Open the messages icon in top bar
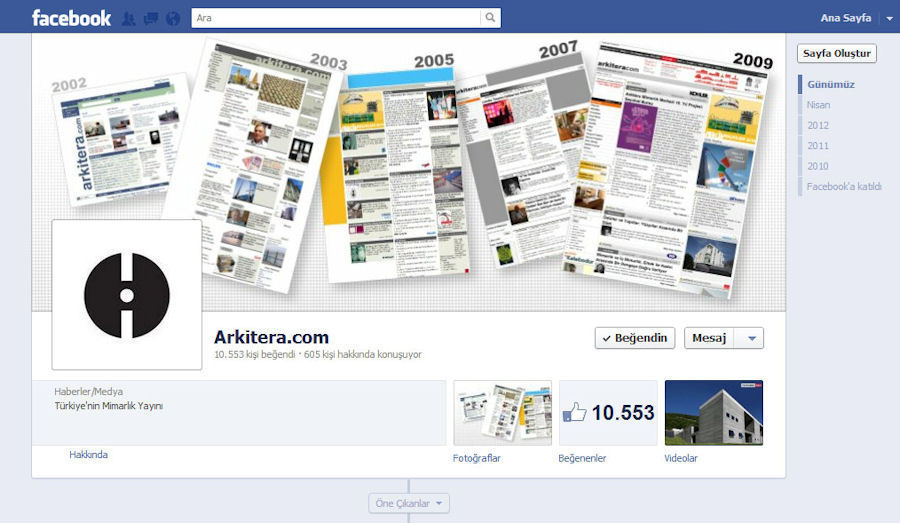 tap(151, 19)
